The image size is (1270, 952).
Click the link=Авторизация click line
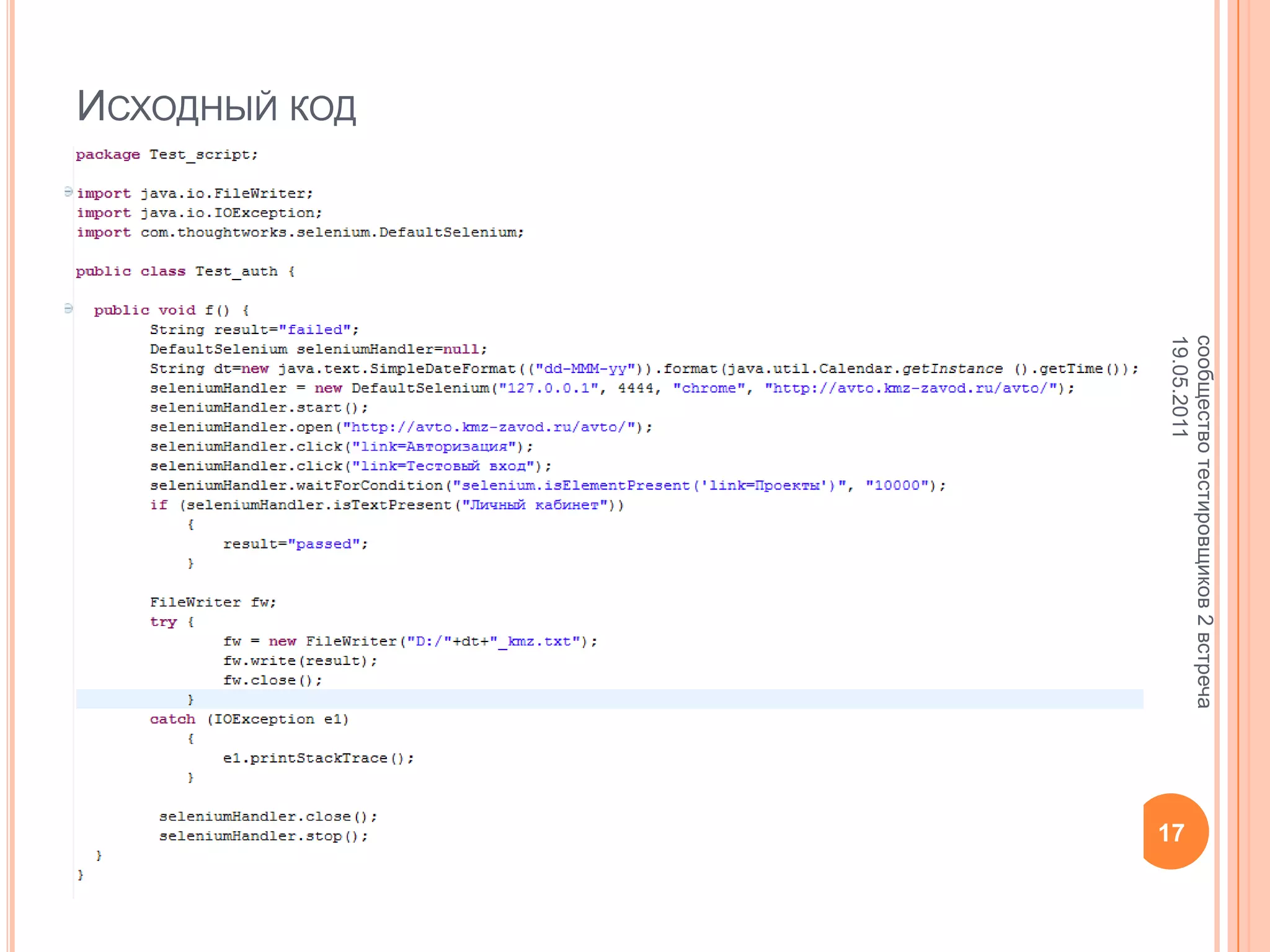(x=341, y=446)
